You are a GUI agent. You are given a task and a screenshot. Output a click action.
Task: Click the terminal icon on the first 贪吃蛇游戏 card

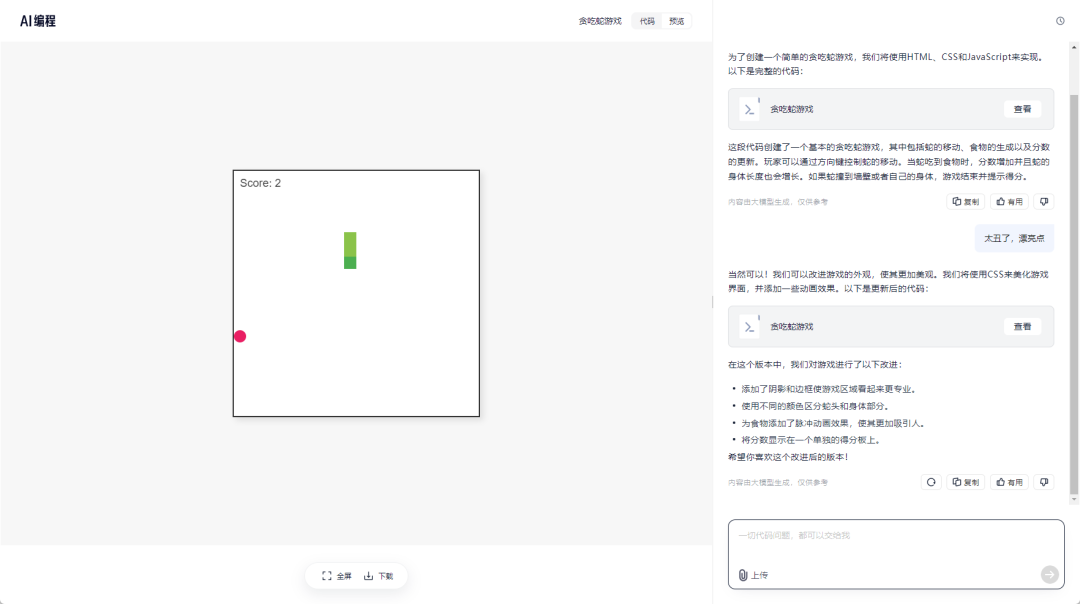pos(749,110)
